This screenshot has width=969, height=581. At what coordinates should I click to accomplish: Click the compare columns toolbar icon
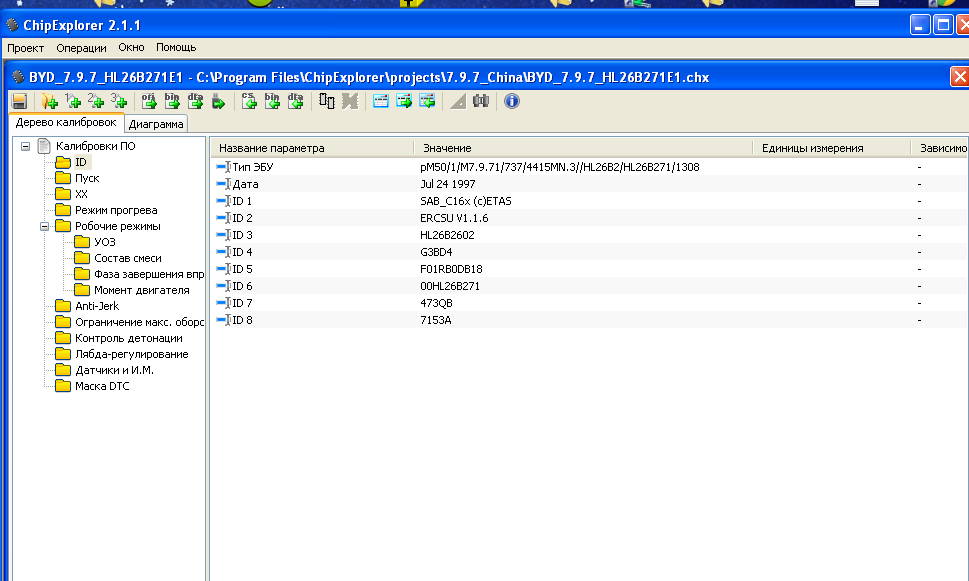pos(327,101)
